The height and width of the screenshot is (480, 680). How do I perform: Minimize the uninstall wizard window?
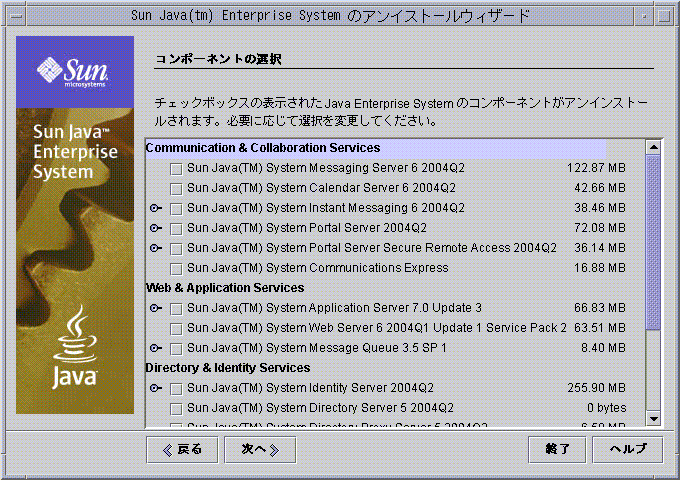tap(644, 16)
